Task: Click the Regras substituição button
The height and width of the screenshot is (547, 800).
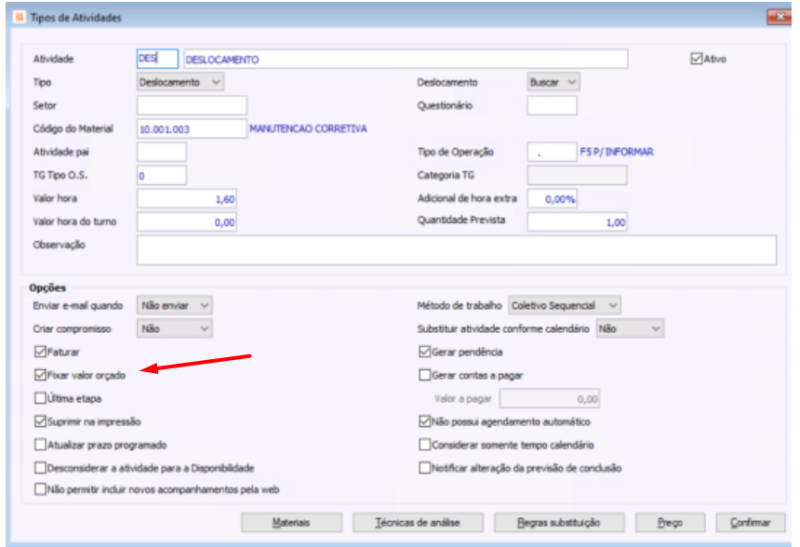Action: tap(559, 523)
